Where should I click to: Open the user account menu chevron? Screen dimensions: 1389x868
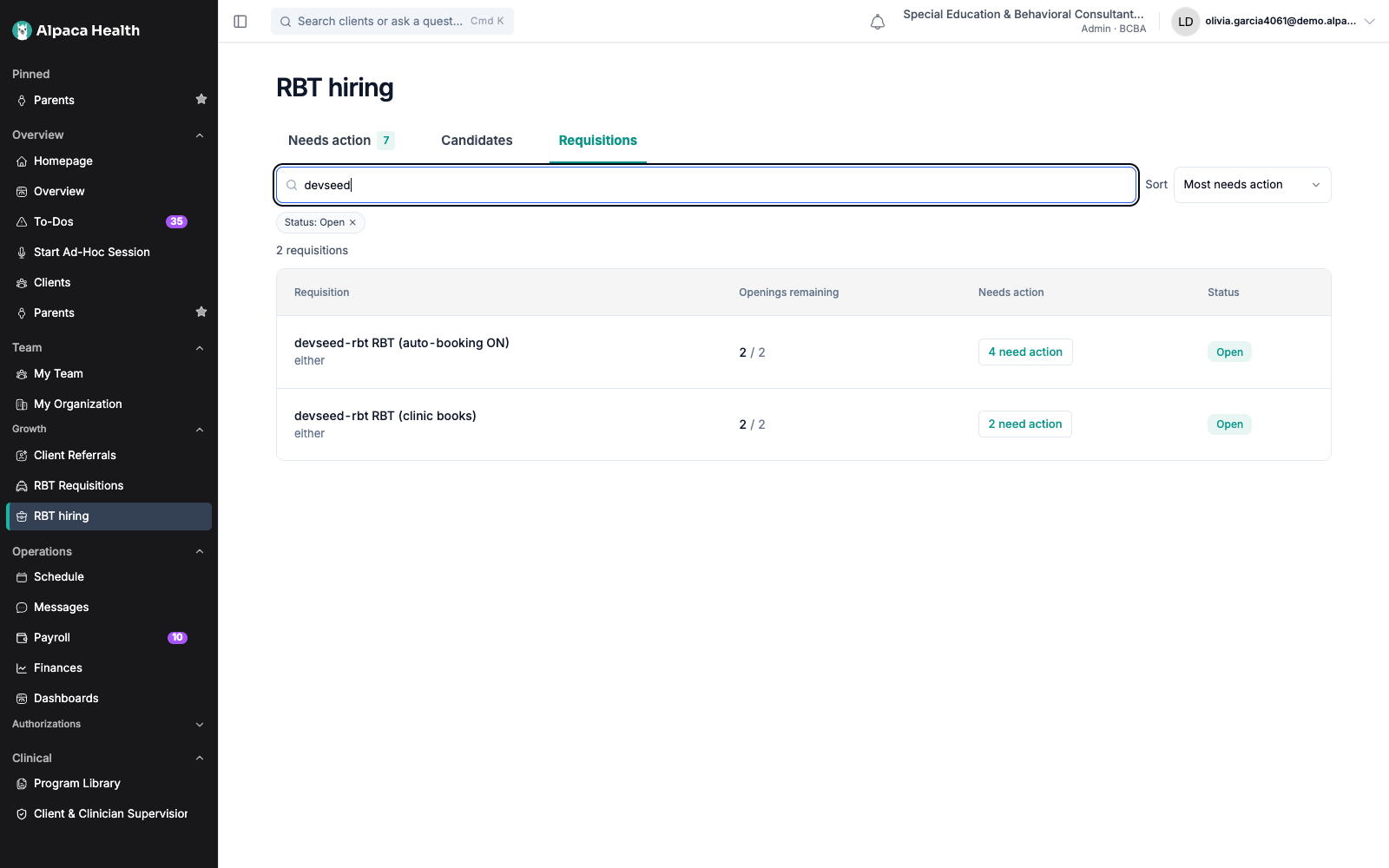pos(1370,22)
